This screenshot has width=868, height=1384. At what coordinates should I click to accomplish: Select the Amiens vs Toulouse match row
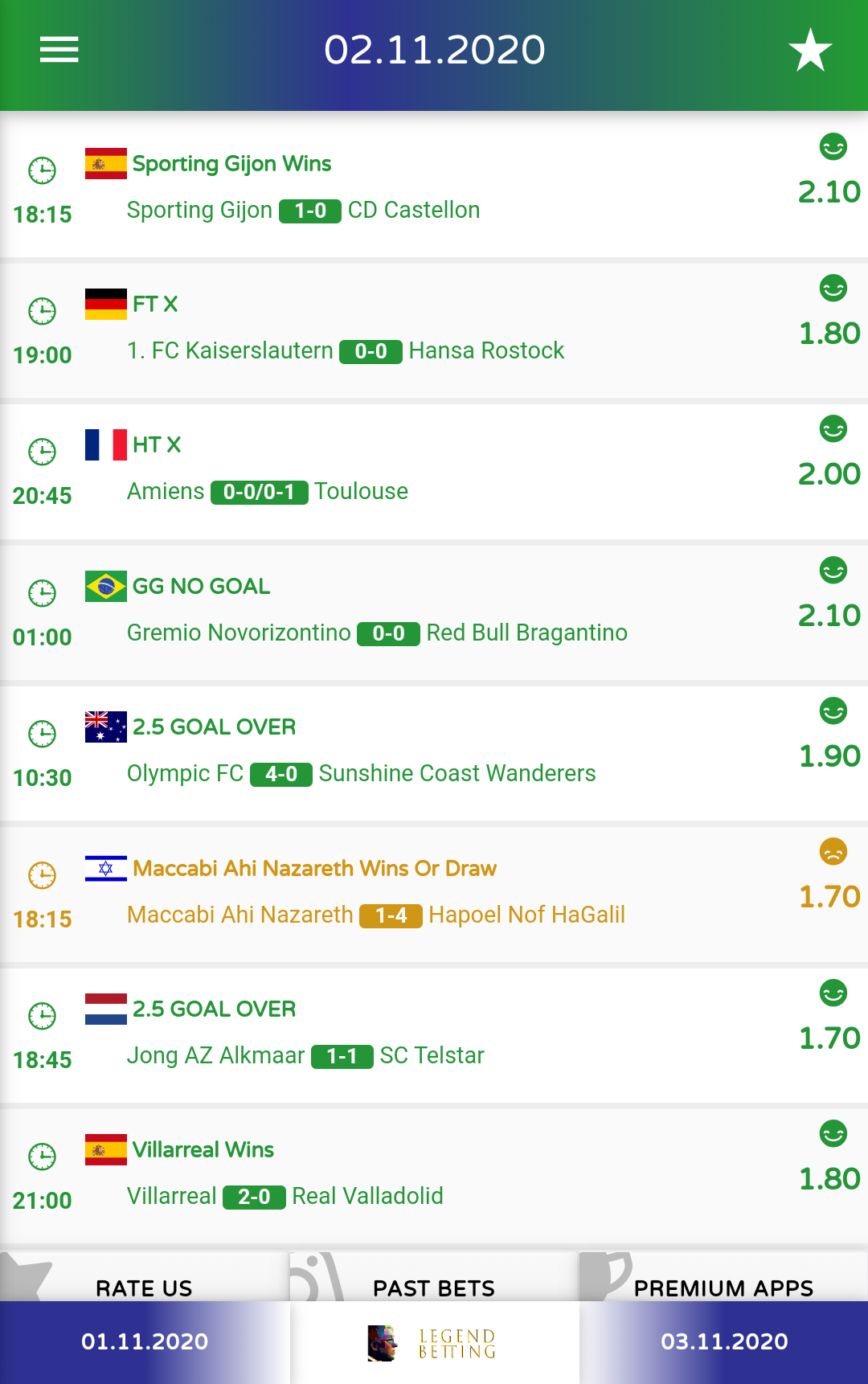434,472
